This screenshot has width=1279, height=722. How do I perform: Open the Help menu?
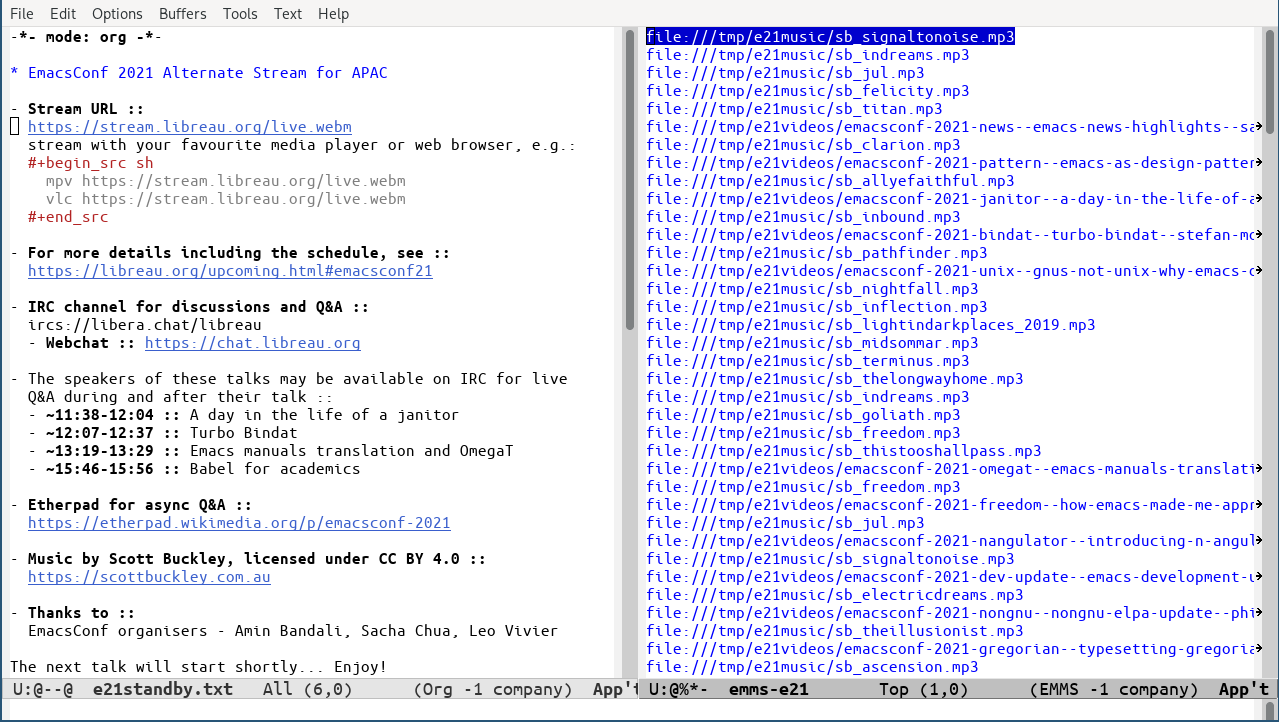coord(333,14)
